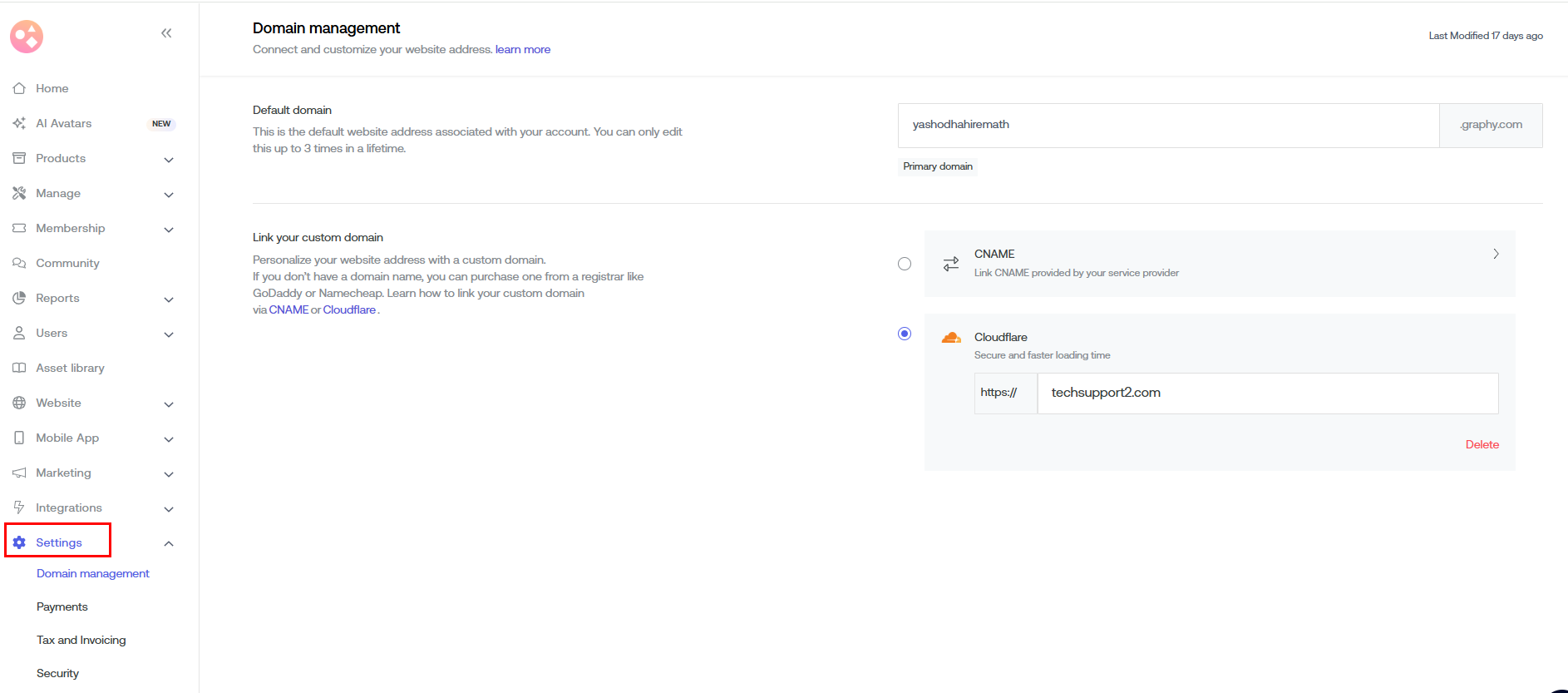Image resolution: width=1568 pixels, height=693 pixels.
Task: Expand the Products menu chevron
Action: click(169, 159)
